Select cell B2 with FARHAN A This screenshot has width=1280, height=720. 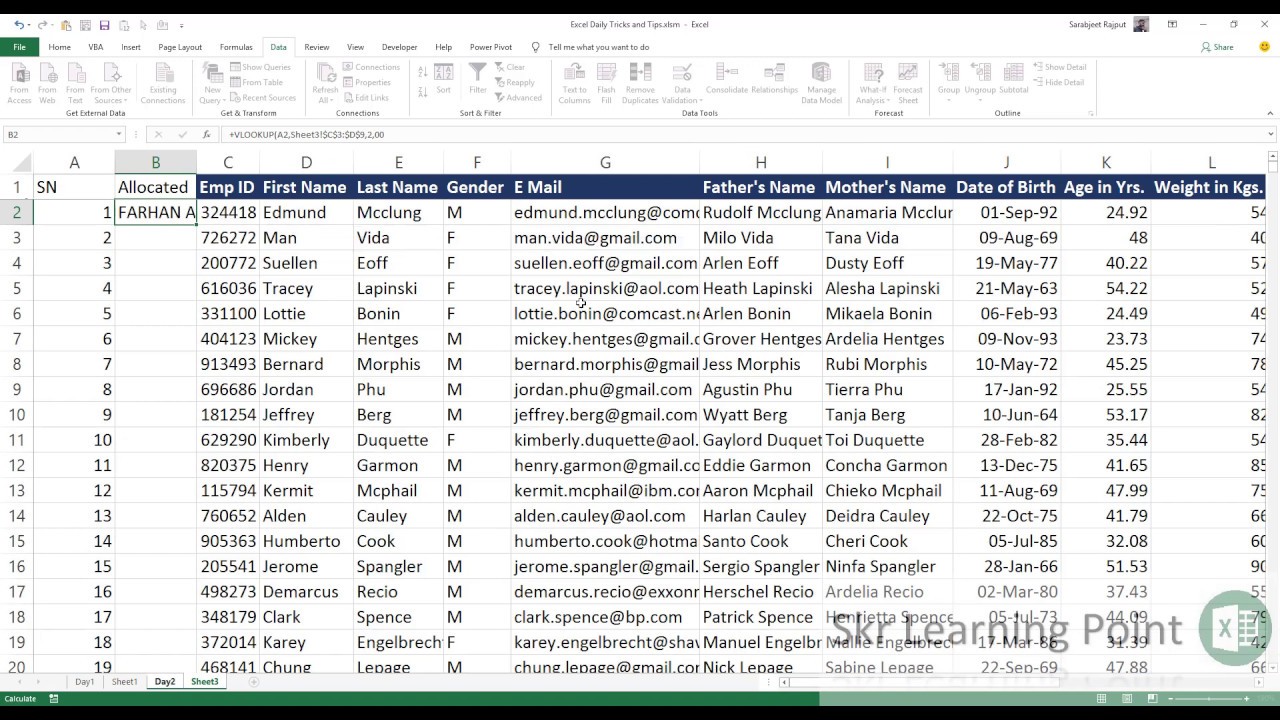tap(155, 212)
